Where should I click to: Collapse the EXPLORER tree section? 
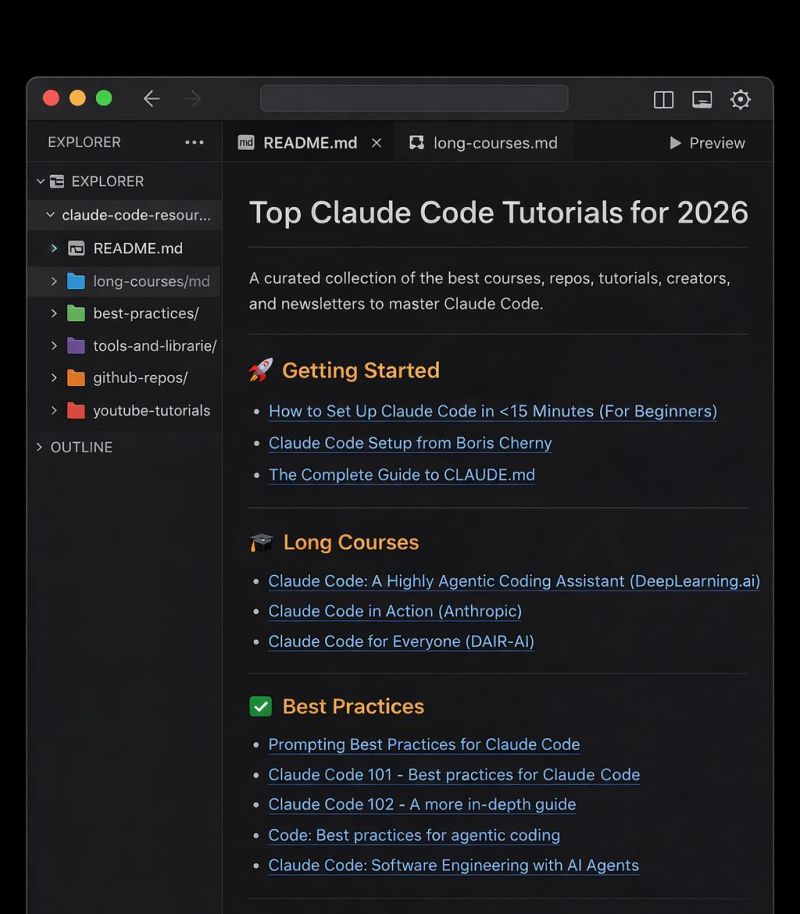click(x=40, y=181)
